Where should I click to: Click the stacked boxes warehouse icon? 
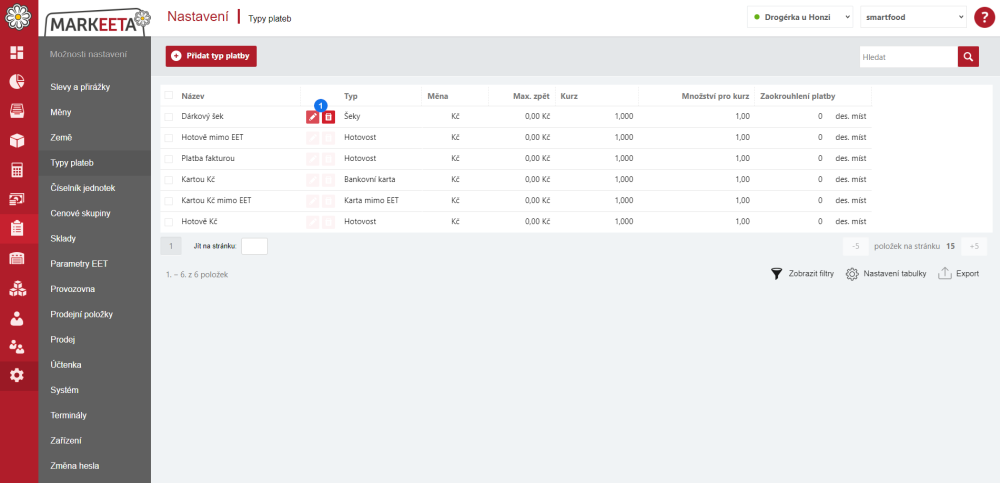tap(17, 288)
